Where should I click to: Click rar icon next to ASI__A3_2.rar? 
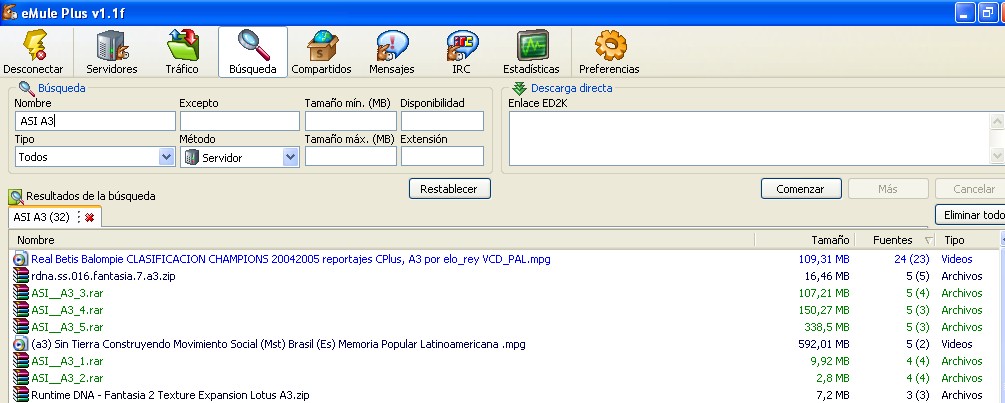coord(21,378)
